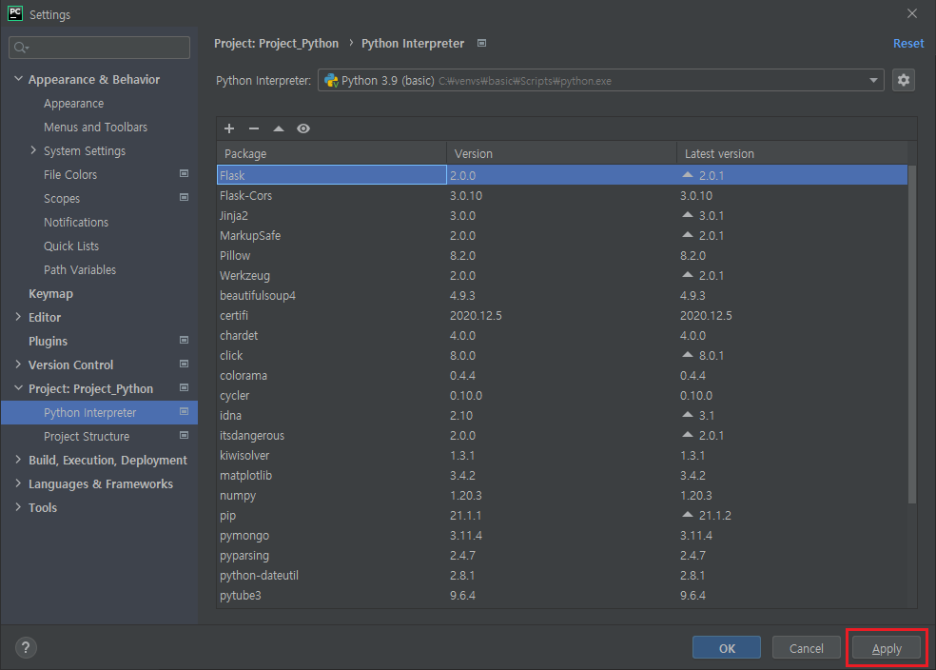The image size is (936, 670).
Task: Open interpreter gear settings button
Action: pyautogui.click(x=903, y=80)
